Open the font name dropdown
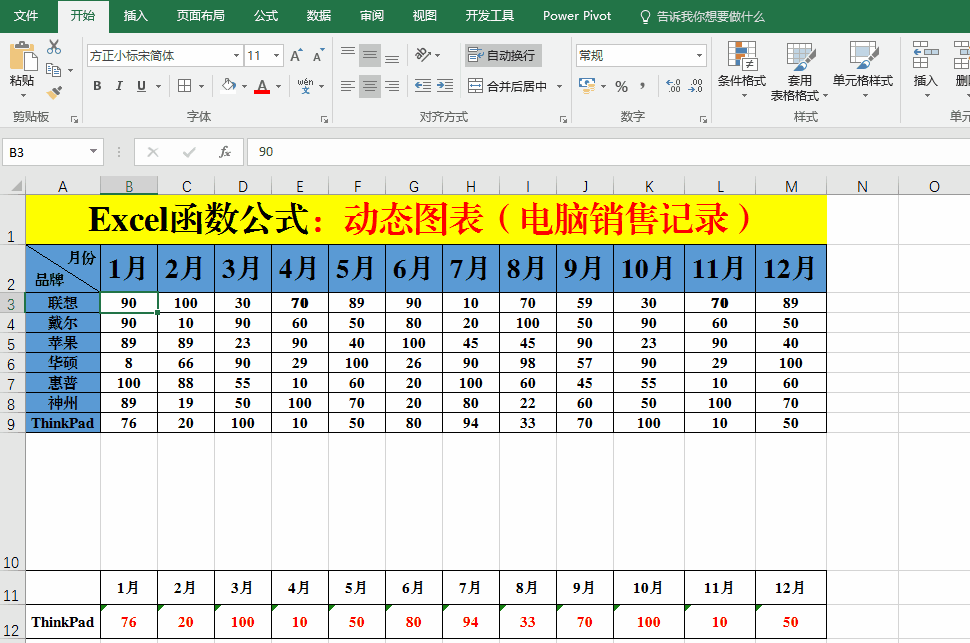The height and width of the screenshot is (643, 970). [x=236, y=56]
